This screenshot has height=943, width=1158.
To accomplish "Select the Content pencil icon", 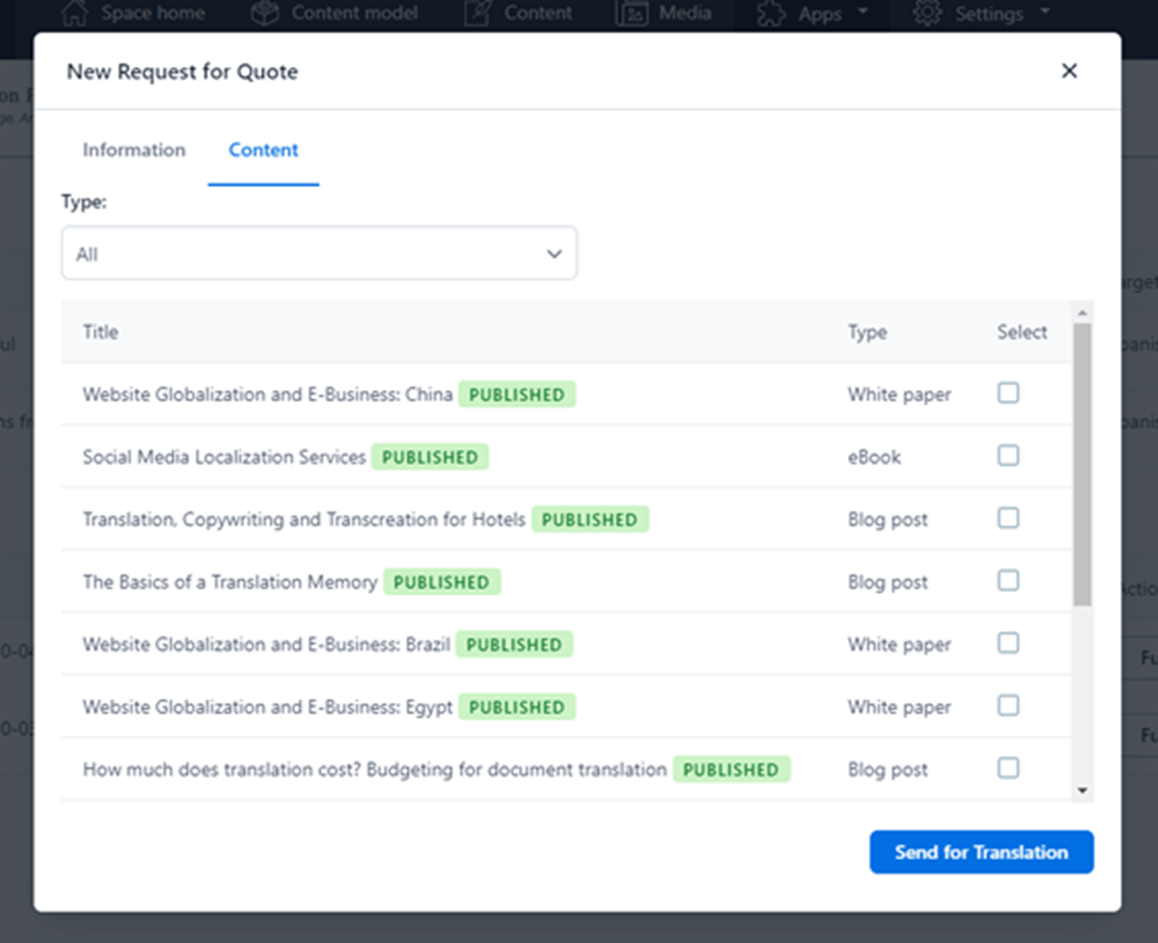I will [475, 13].
